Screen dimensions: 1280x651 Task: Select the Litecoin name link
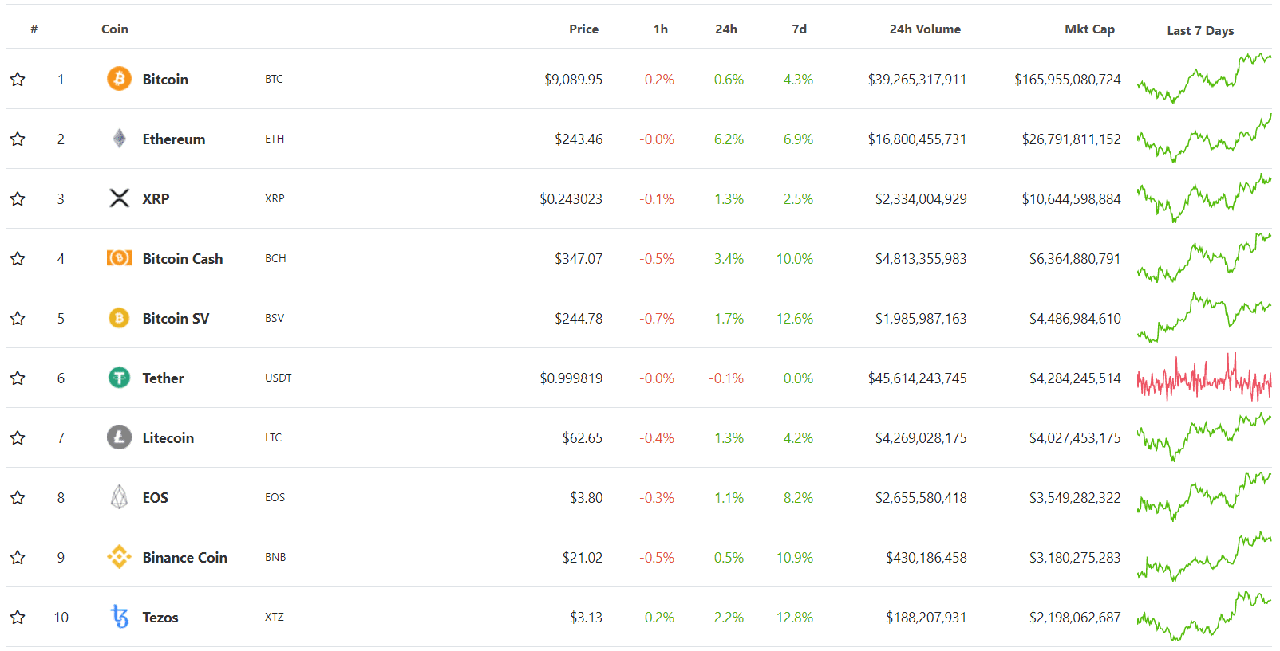[168, 438]
